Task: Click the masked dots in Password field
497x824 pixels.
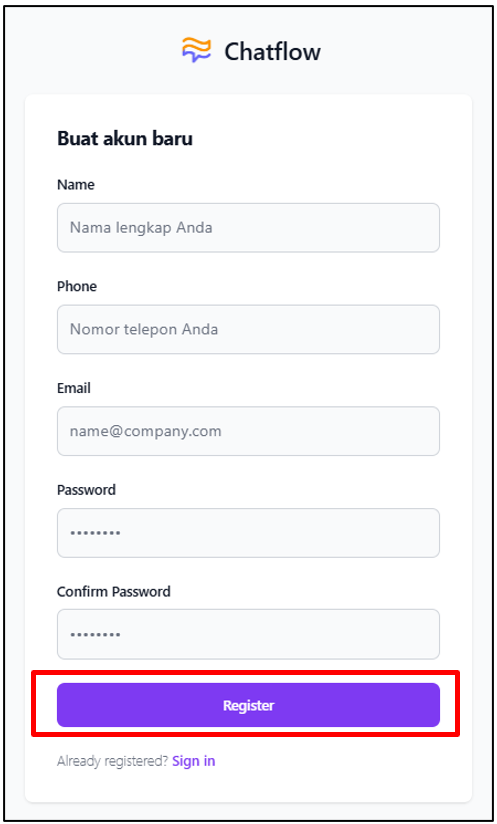Action: pyautogui.click(x=96, y=533)
